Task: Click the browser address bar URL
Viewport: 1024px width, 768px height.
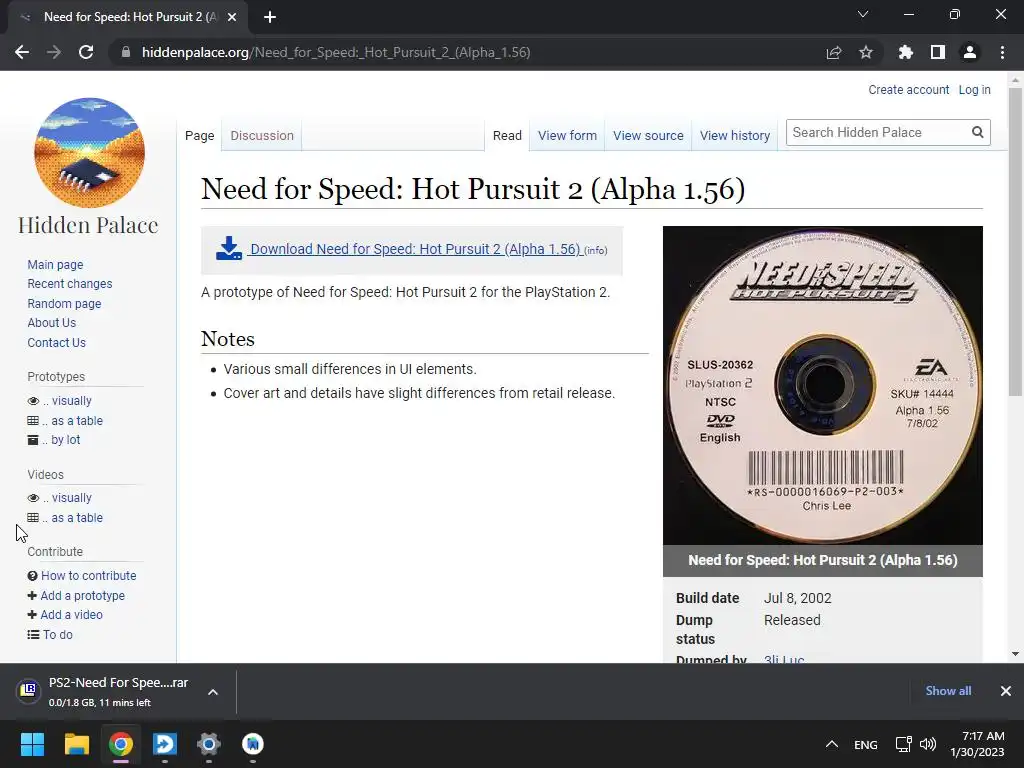Action: [336, 52]
